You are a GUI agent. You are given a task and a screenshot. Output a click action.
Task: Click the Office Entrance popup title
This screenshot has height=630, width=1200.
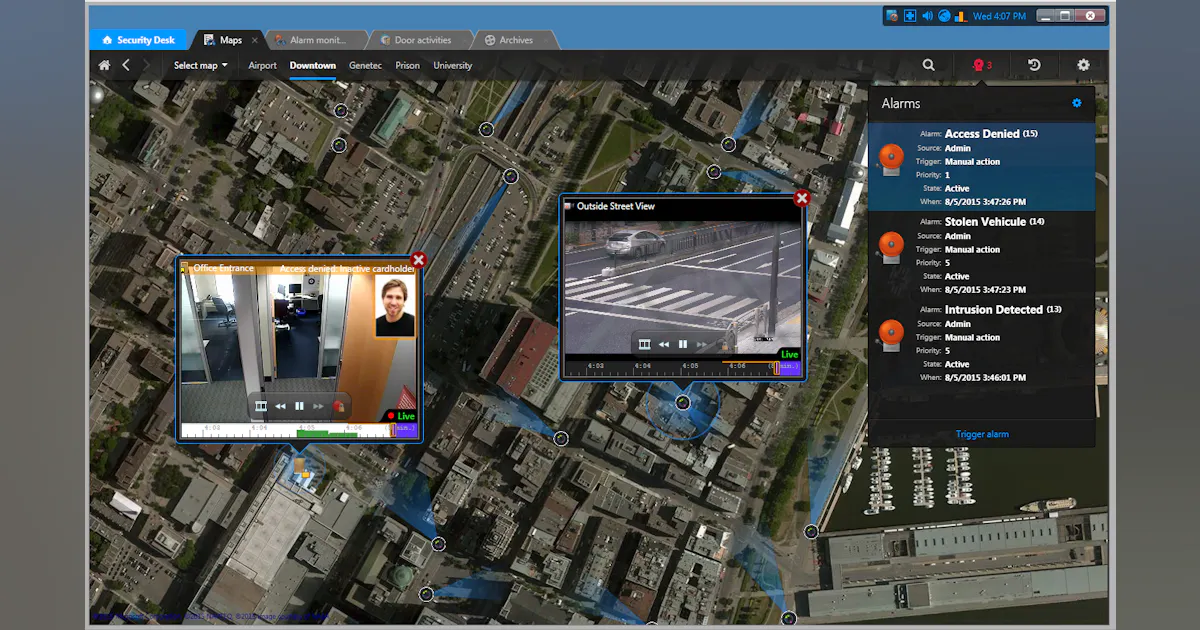pos(223,268)
